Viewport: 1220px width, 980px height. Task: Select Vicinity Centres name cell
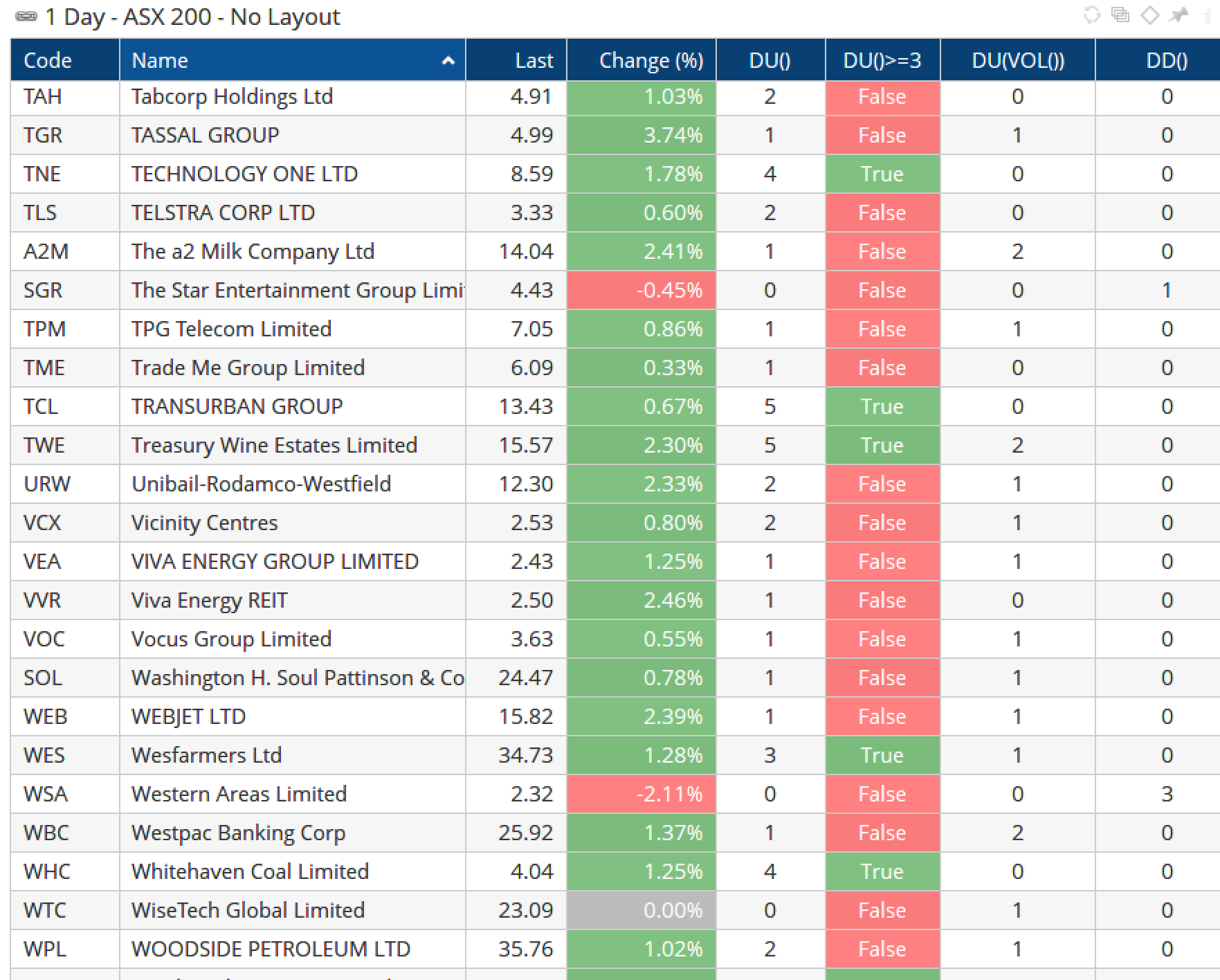pos(293,523)
